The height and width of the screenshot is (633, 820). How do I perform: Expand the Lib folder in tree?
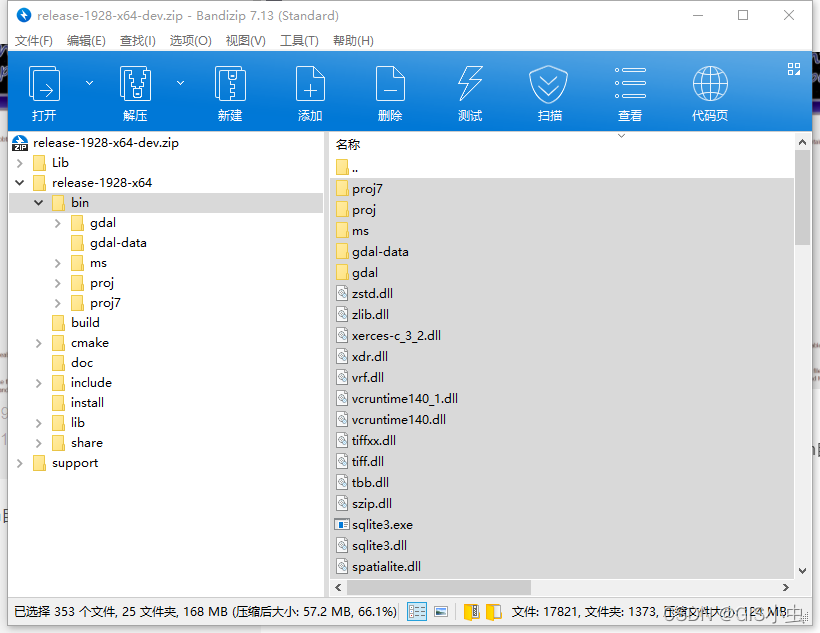point(19,163)
